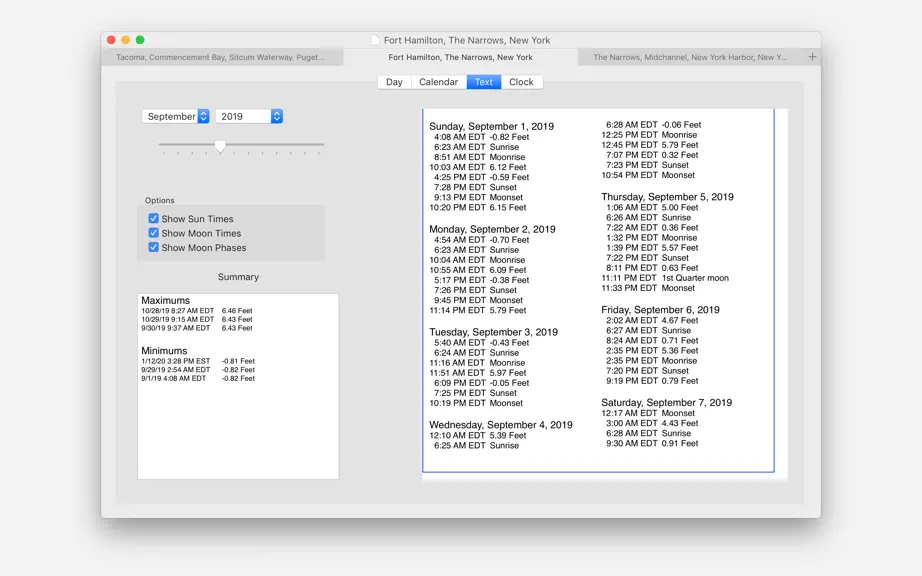Image resolution: width=922 pixels, height=576 pixels.
Task: Select the 1/12/20 3:28 PM EST minimum
Action: [x=198, y=361]
